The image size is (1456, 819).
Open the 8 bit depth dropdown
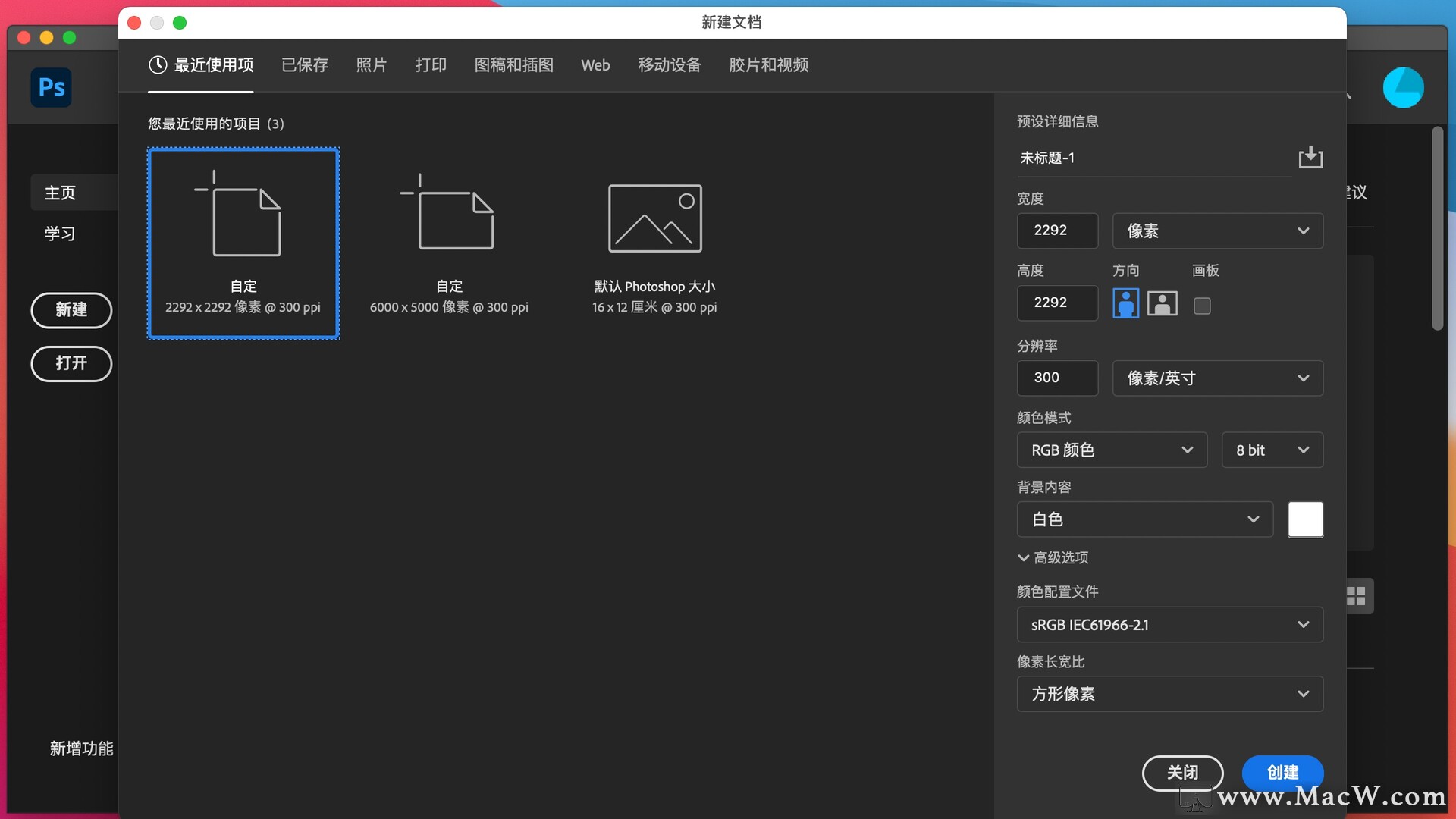pos(1272,450)
